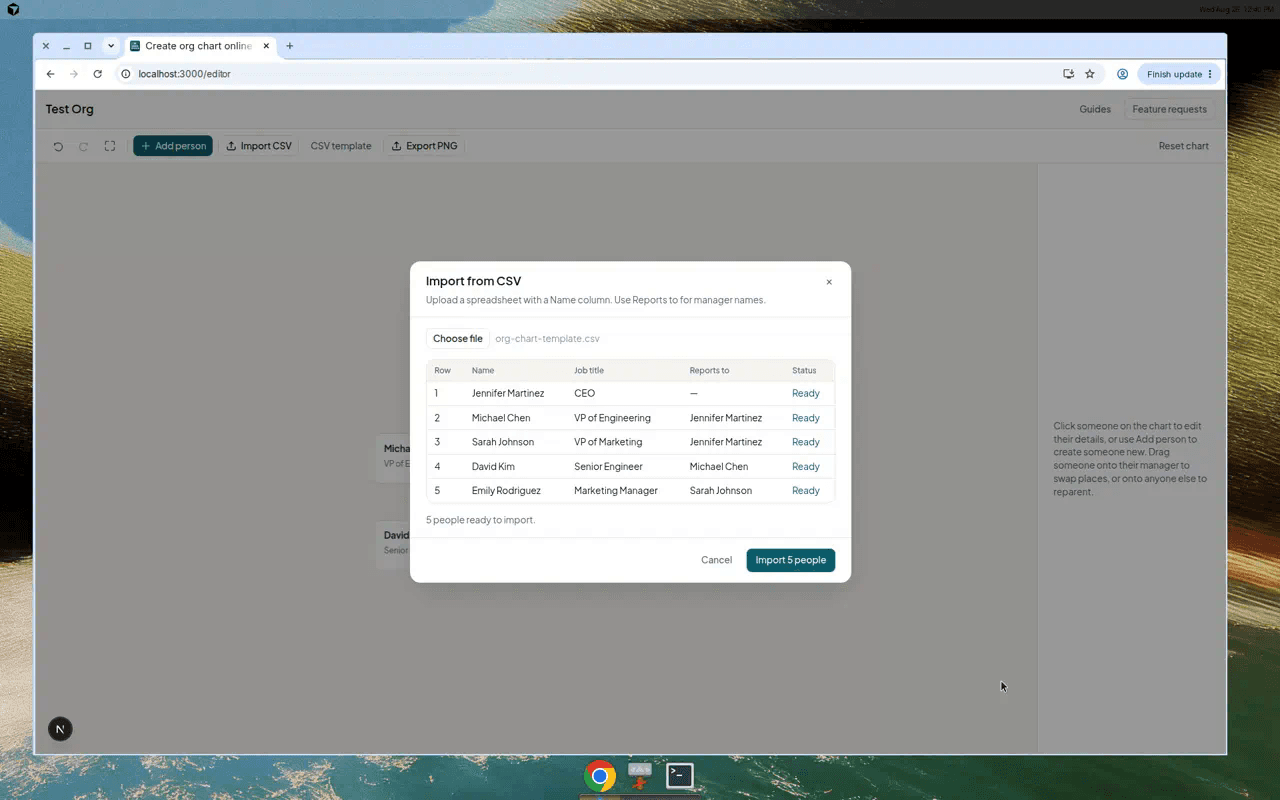Click the Finish update button

coord(1179,74)
